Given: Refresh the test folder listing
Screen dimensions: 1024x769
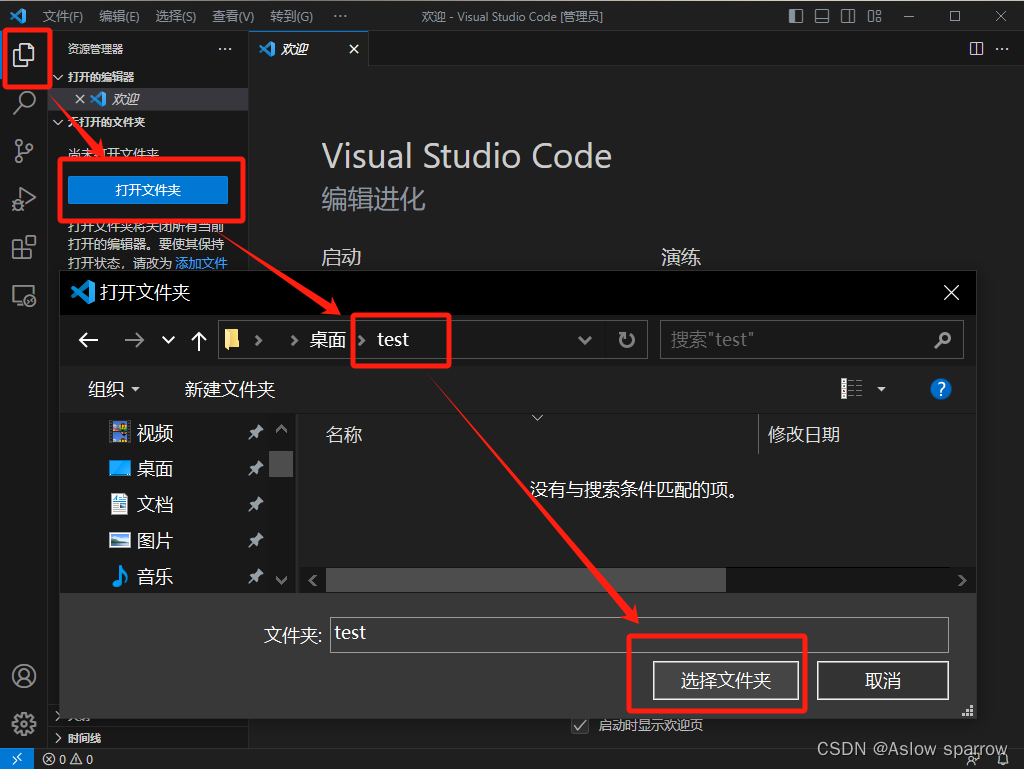Looking at the screenshot, I should point(626,339).
